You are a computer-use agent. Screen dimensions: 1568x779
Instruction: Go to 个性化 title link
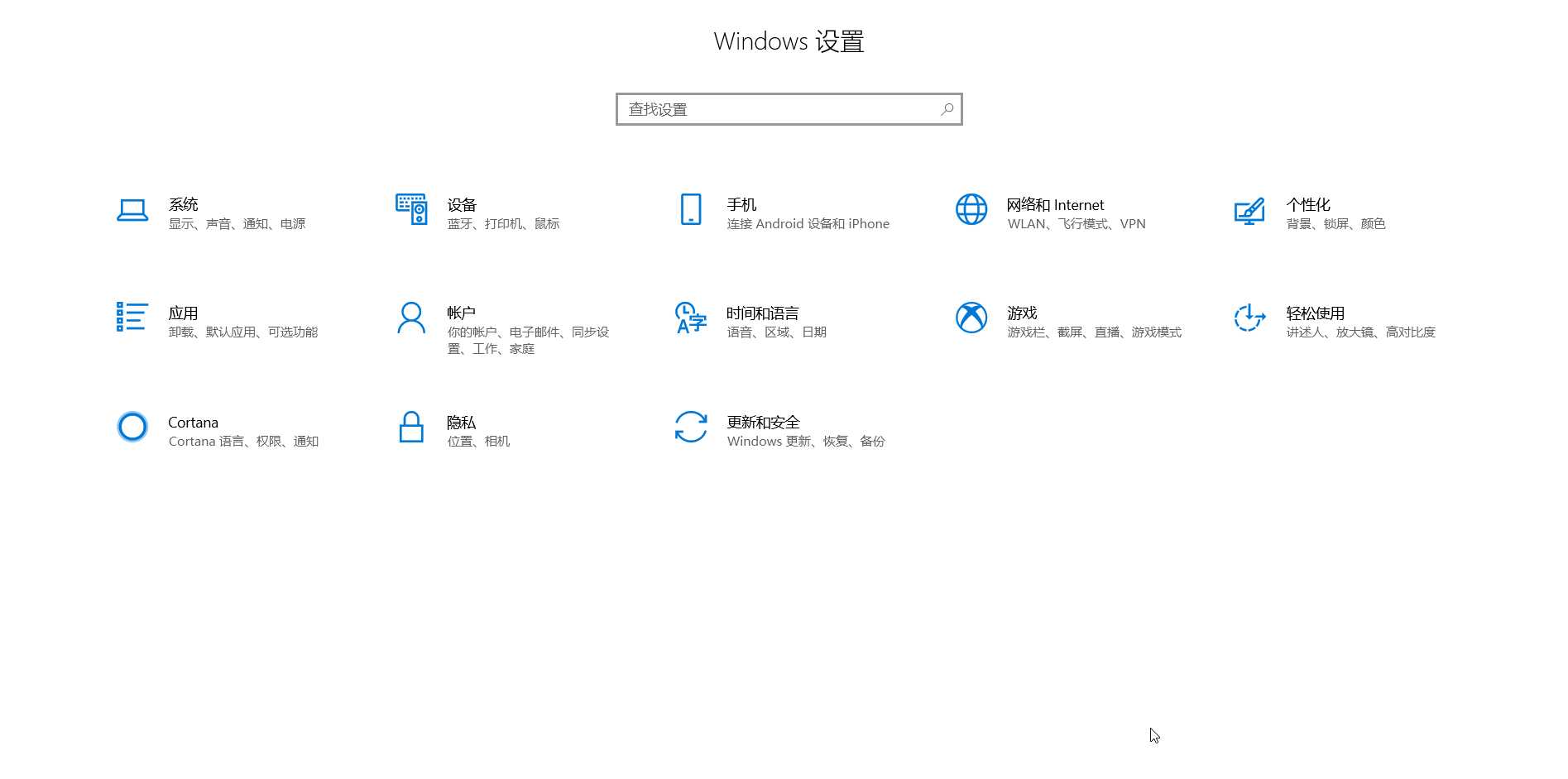pyautogui.click(x=1308, y=204)
